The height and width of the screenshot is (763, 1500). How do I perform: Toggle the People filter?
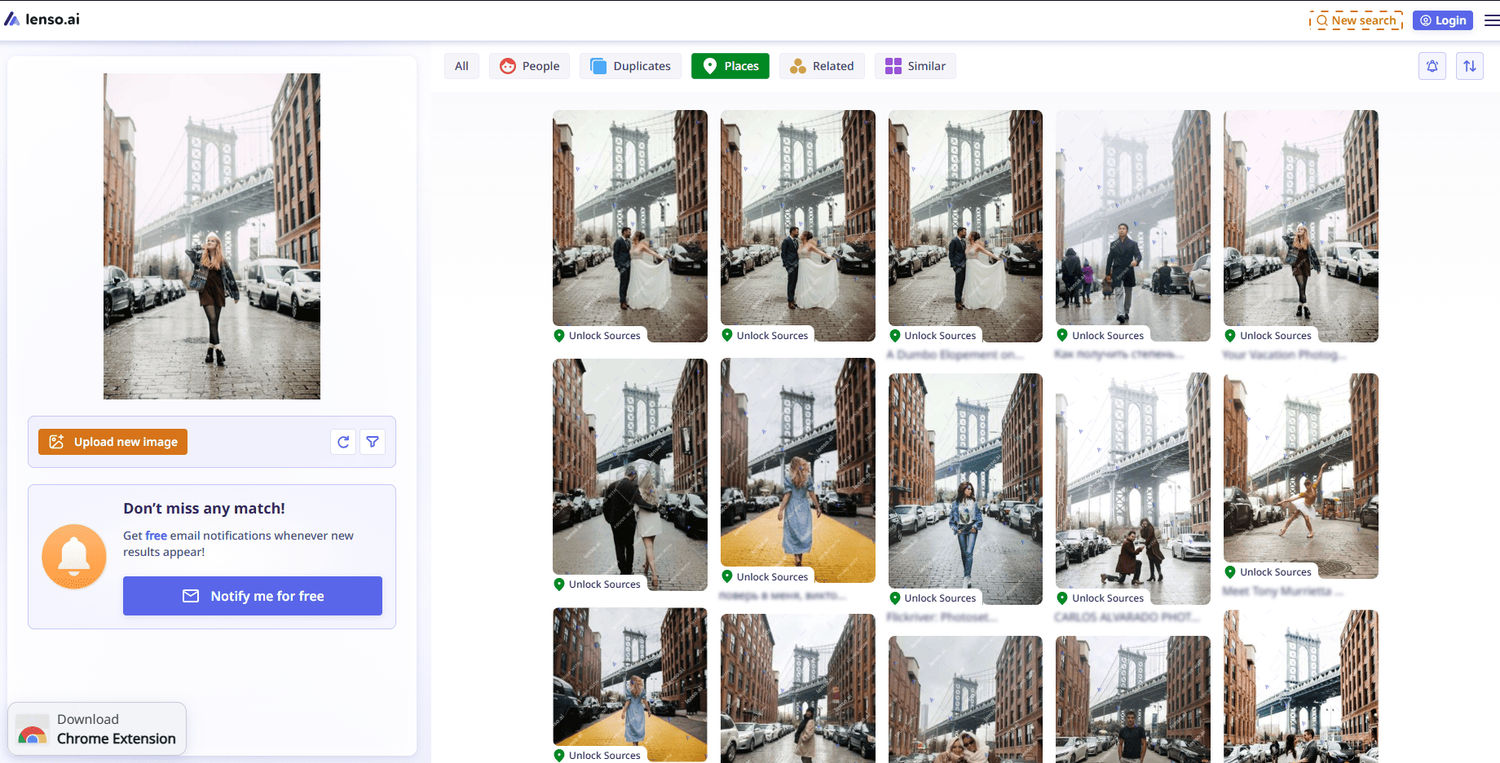tap(529, 65)
